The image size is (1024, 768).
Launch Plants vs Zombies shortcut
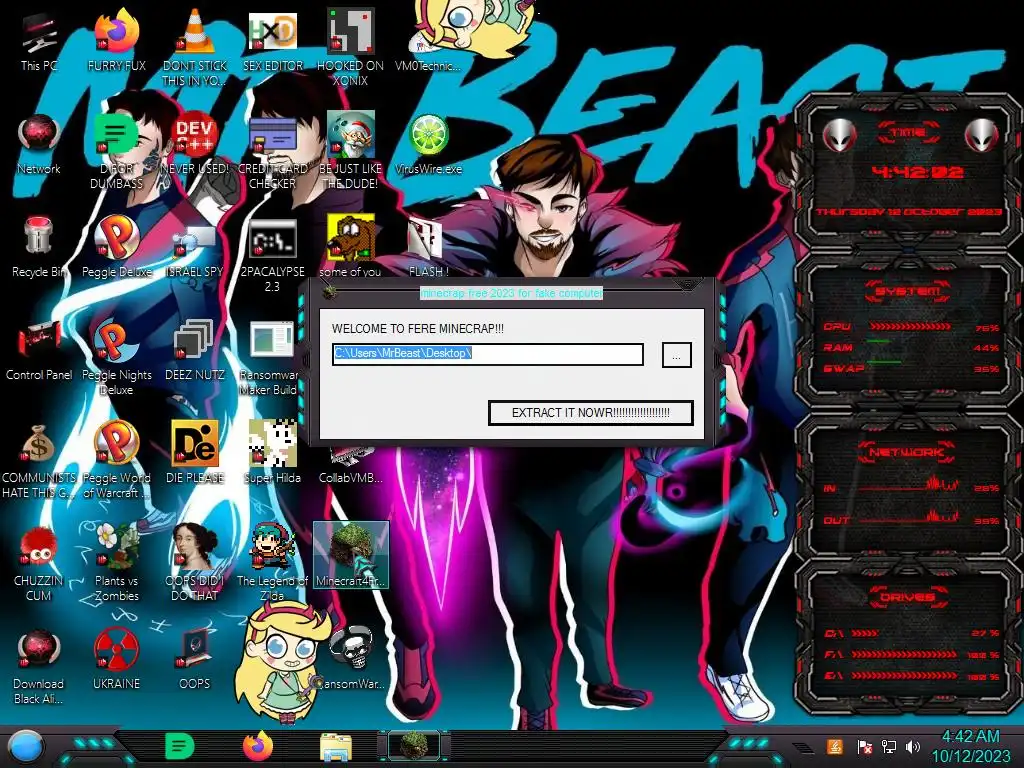coord(117,563)
